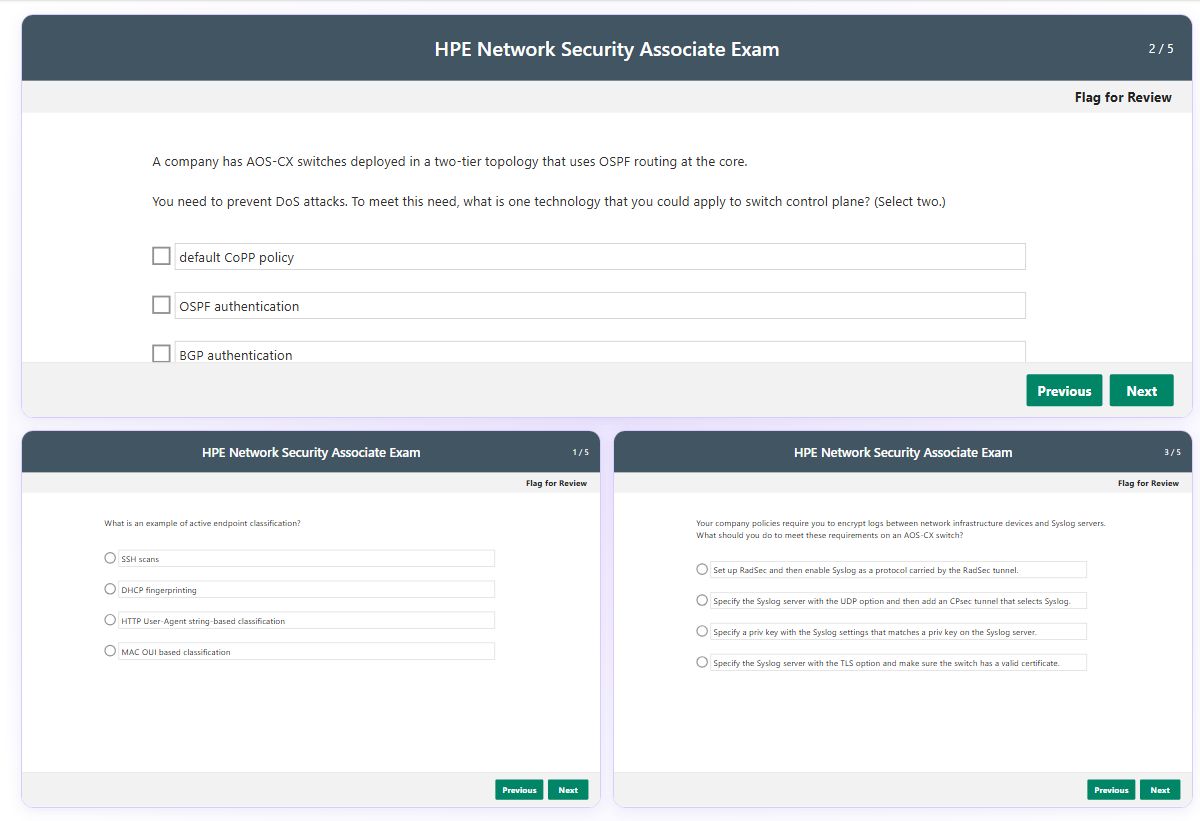Select the TLS option valid certificate answer
The image size is (1200, 821).
702,662
